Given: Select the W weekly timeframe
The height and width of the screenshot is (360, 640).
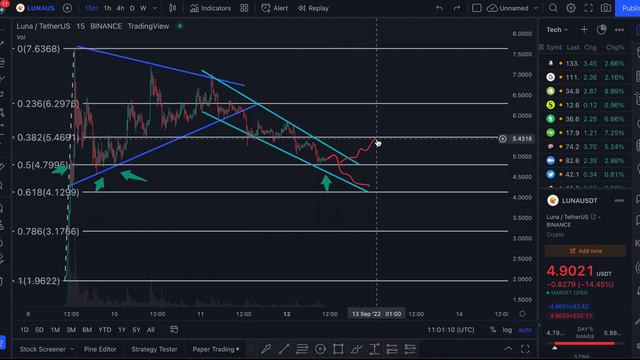Looking at the screenshot, I should pyautogui.click(x=143, y=8).
